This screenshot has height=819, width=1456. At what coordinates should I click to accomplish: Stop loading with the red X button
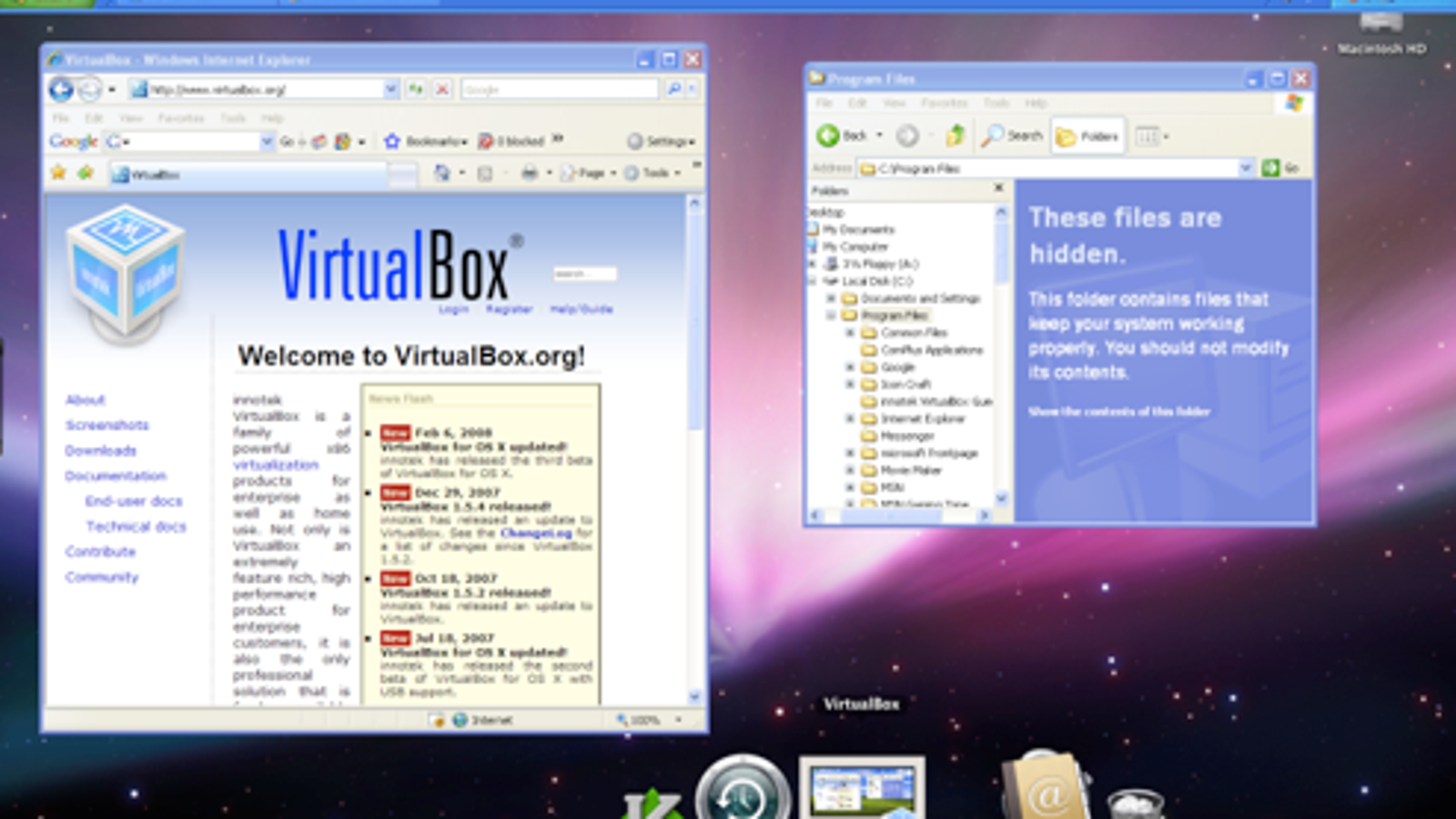442,89
